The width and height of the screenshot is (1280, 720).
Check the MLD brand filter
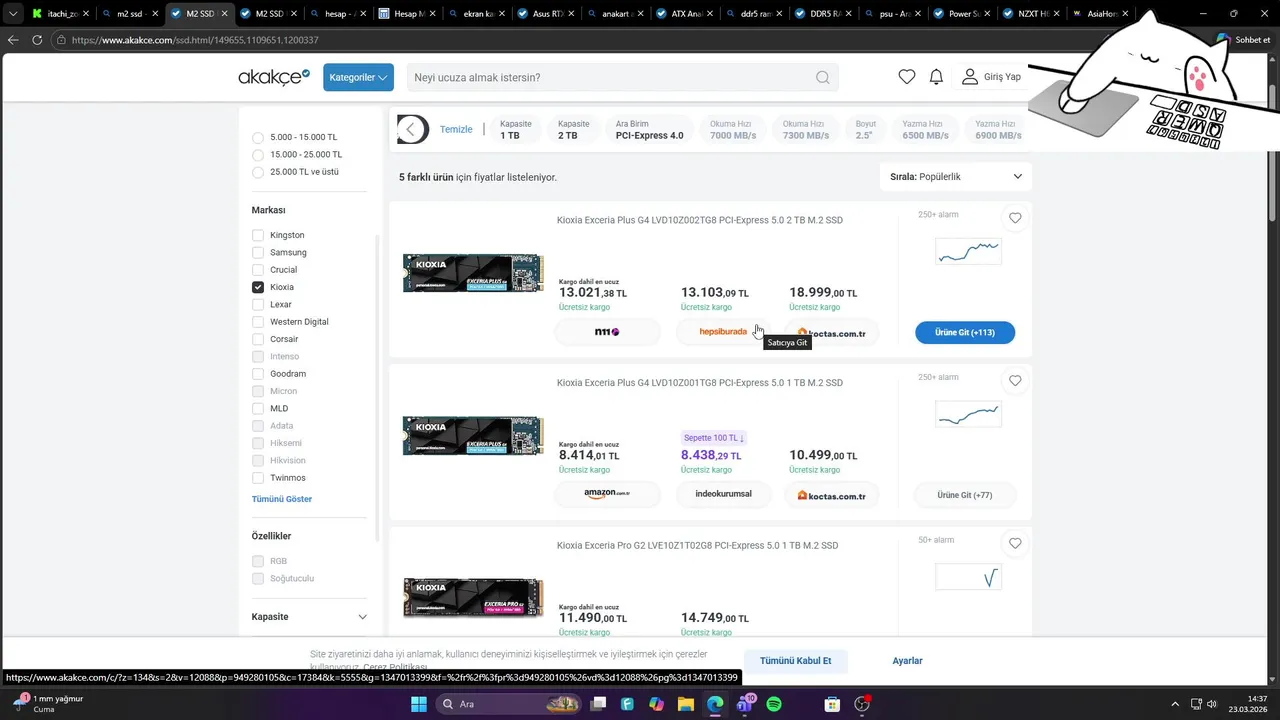(258, 408)
